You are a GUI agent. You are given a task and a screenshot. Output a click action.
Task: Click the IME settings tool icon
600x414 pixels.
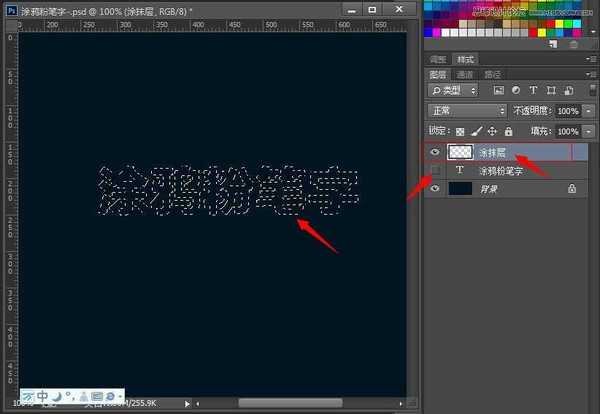pos(110,396)
